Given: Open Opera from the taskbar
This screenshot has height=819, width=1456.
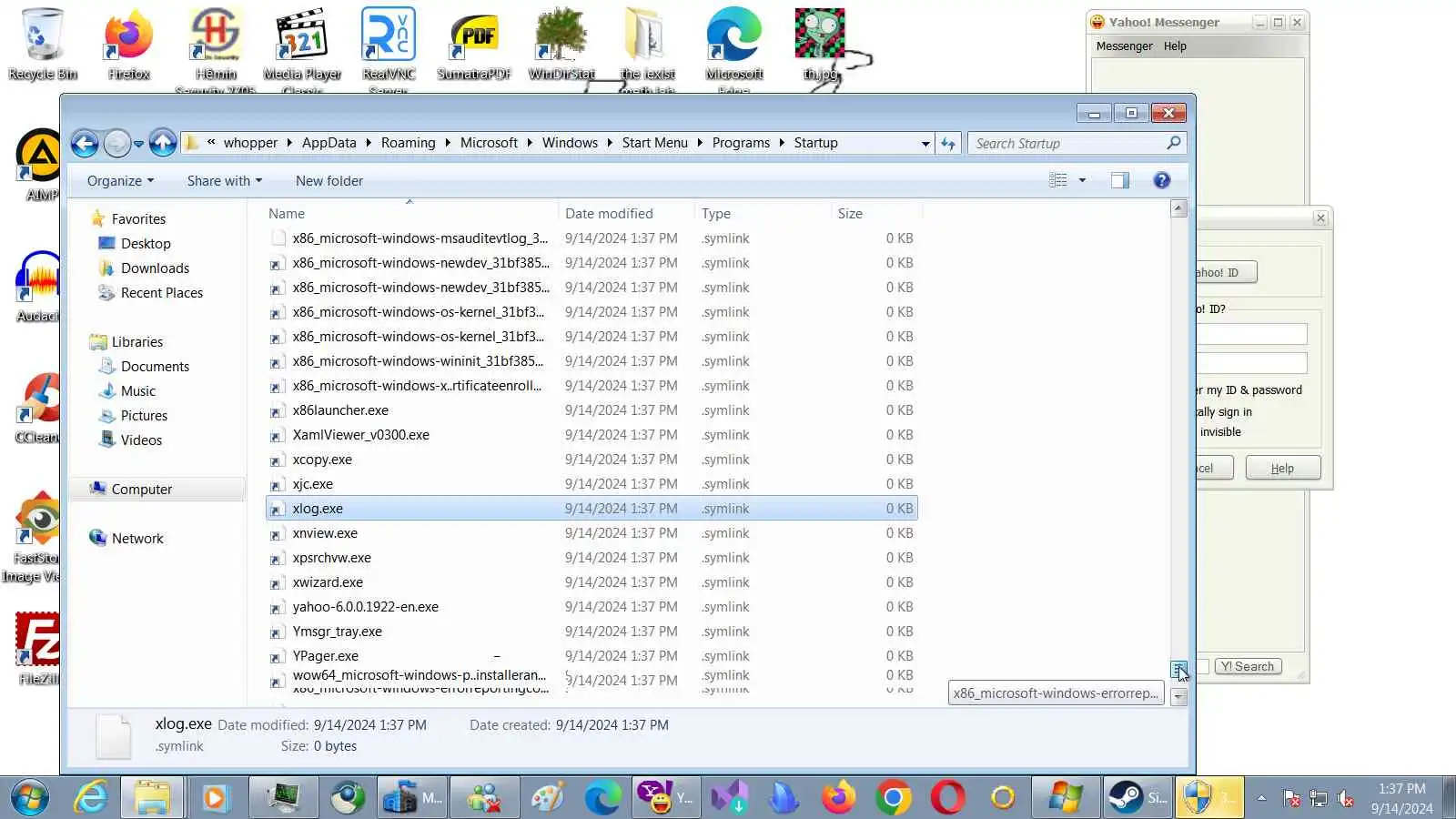Looking at the screenshot, I should [947, 798].
